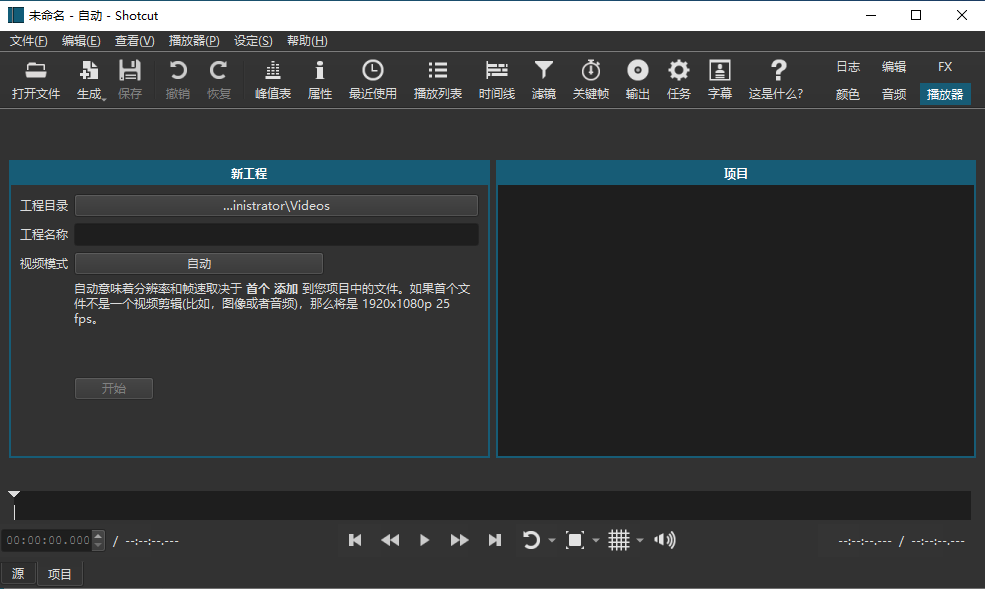985x589 pixels.
Task: Open the 编辑(E) menu
Action: coord(81,41)
